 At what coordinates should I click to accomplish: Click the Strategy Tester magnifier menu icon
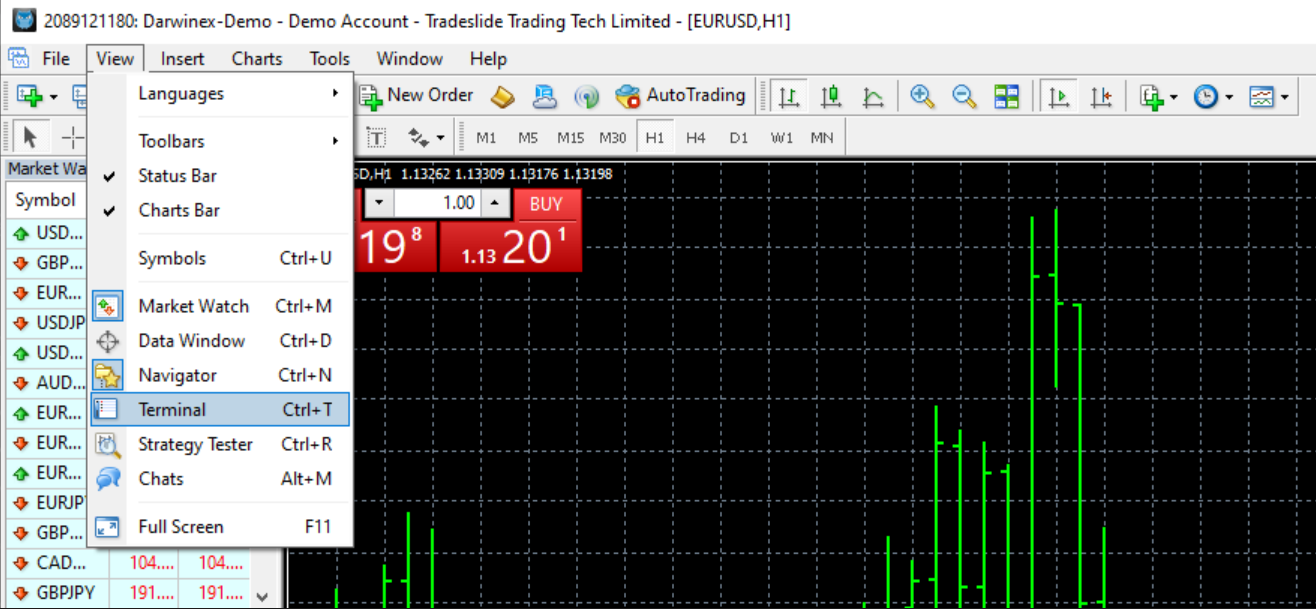coord(107,444)
